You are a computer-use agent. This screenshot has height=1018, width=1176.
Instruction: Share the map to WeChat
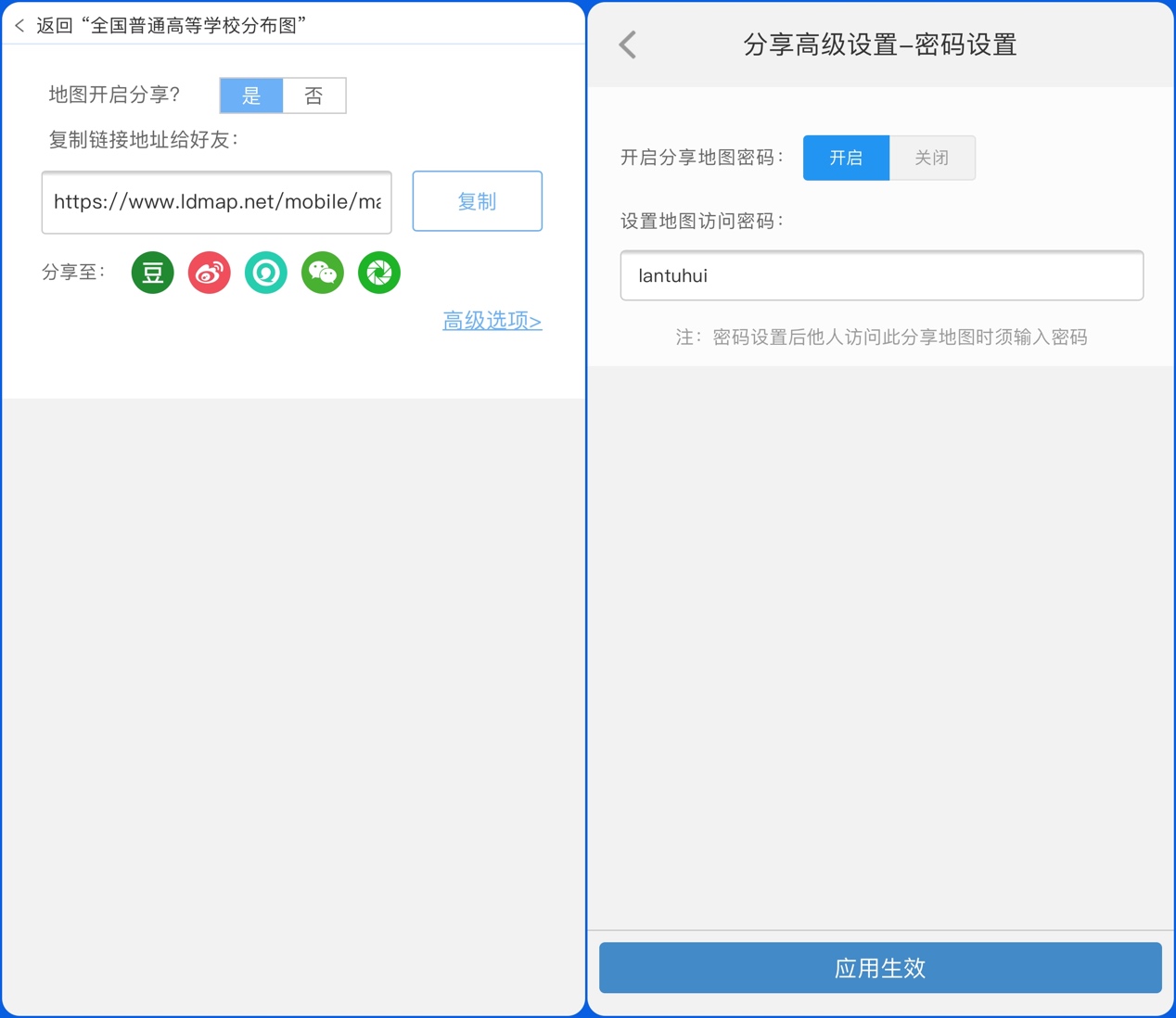323,274
